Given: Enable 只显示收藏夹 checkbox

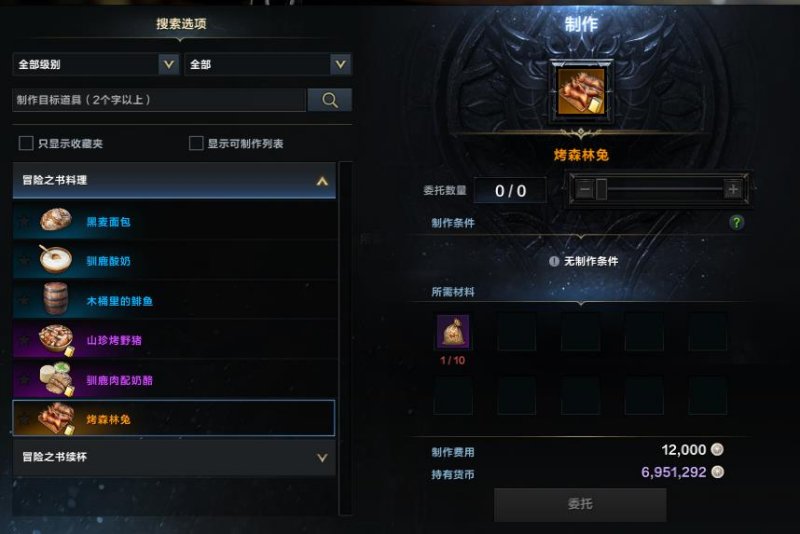Looking at the screenshot, I should (x=26, y=143).
